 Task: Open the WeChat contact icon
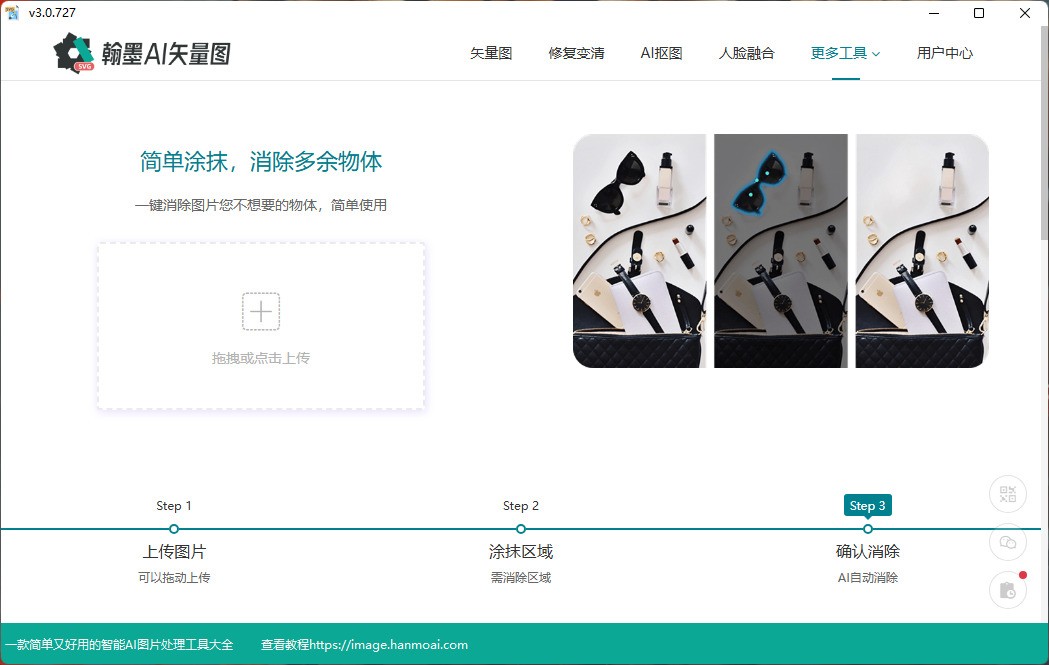1007,541
